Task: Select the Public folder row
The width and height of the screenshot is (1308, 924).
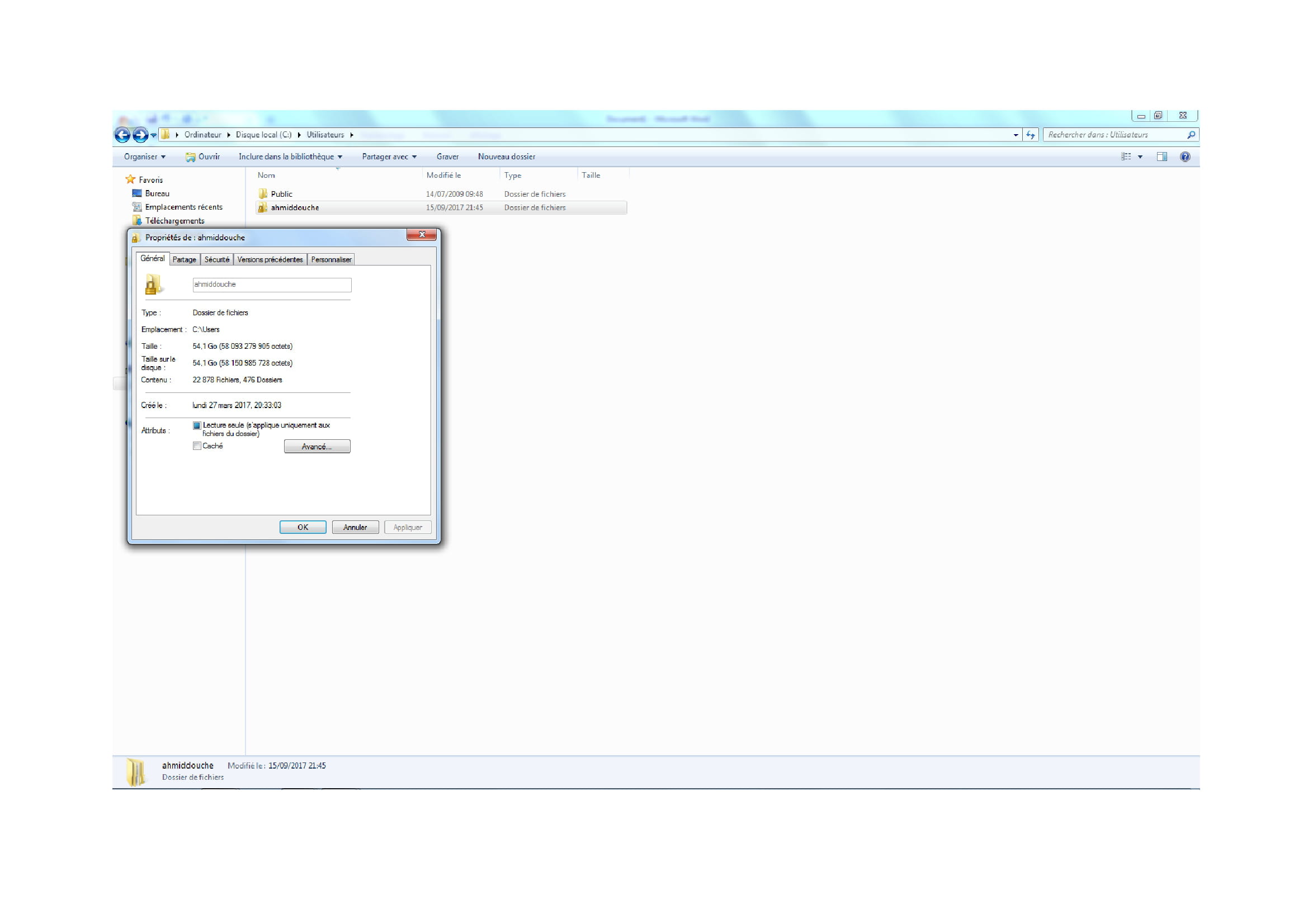Action: coord(442,194)
